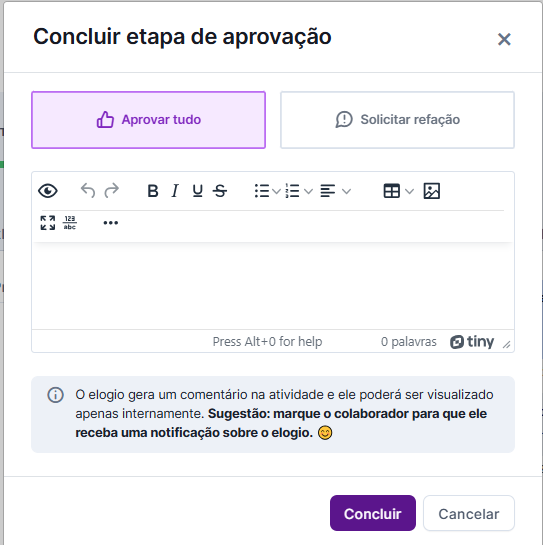543x545 pixels.
Task: Expand the table options chevron
Action: (x=410, y=191)
